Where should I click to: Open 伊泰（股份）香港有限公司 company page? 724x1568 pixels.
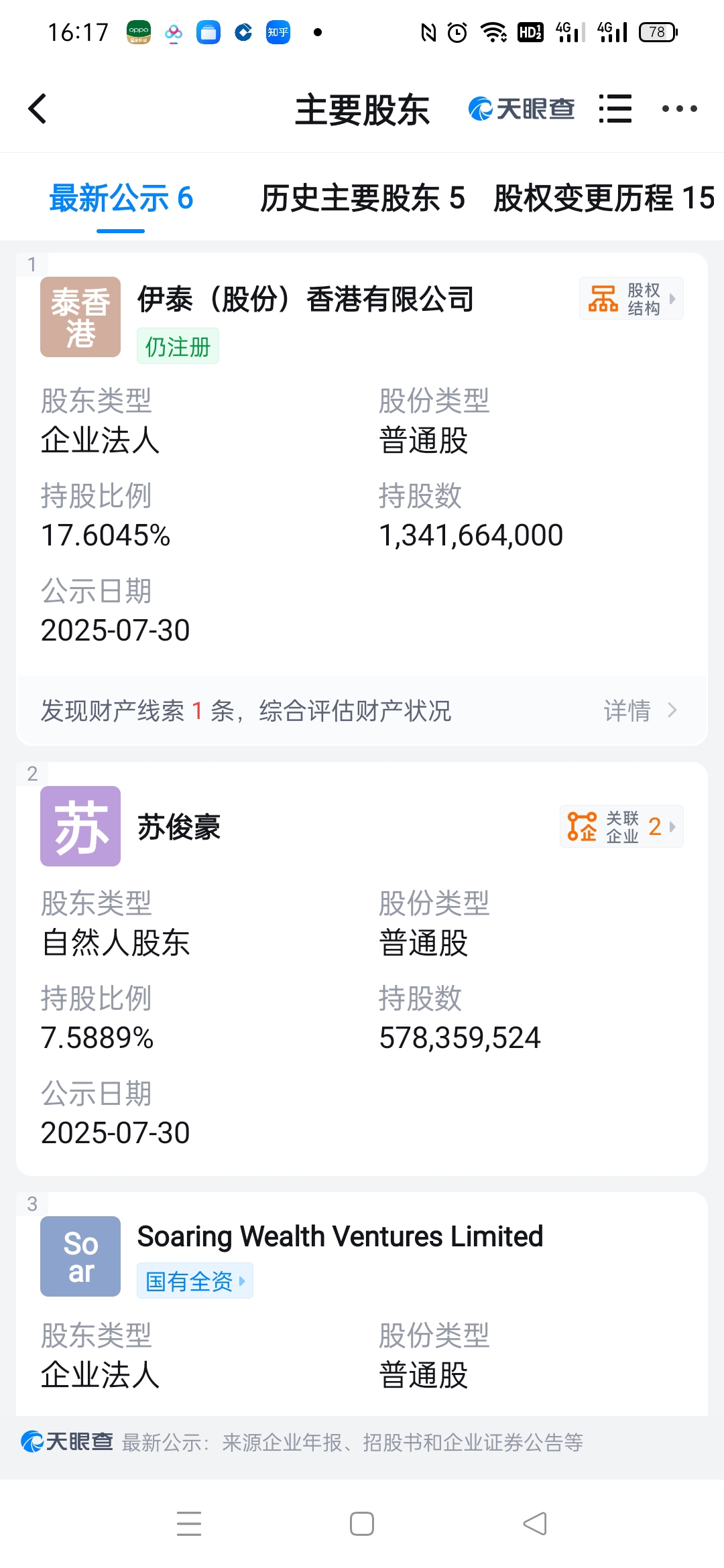point(306,299)
